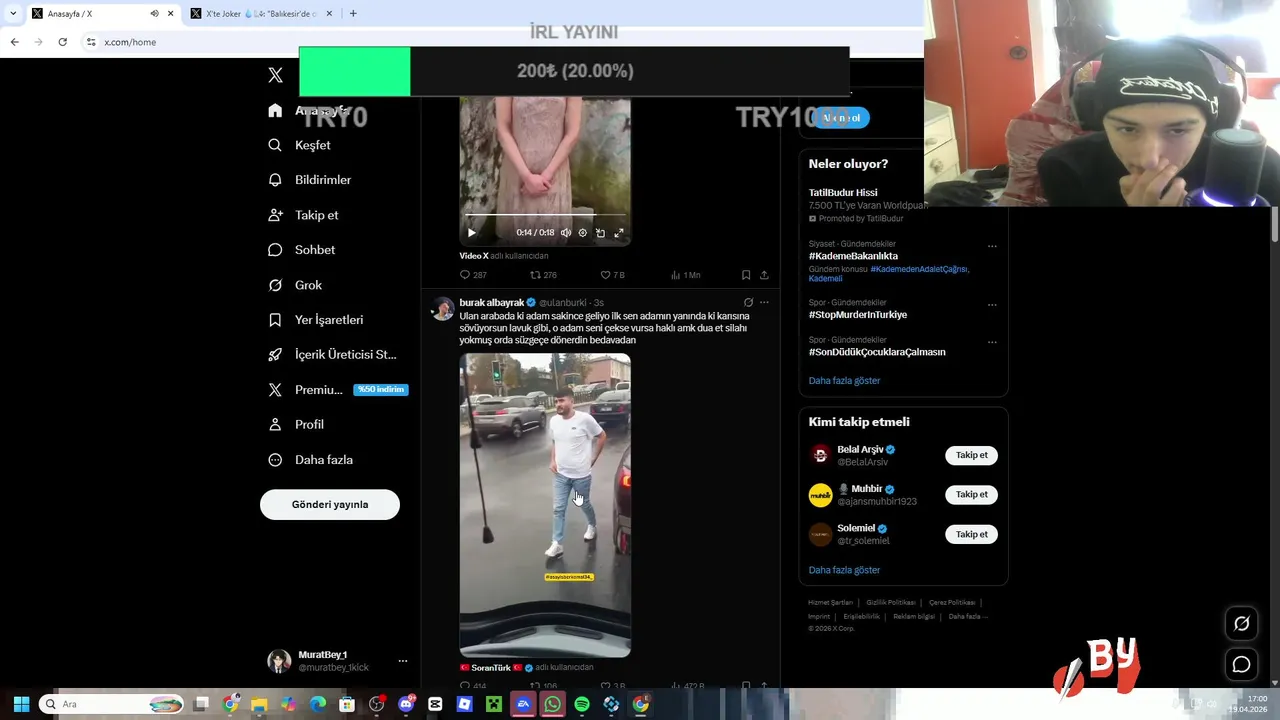Open Grok in the sidebar
This screenshot has height=720, width=1280.
pos(294,285)
